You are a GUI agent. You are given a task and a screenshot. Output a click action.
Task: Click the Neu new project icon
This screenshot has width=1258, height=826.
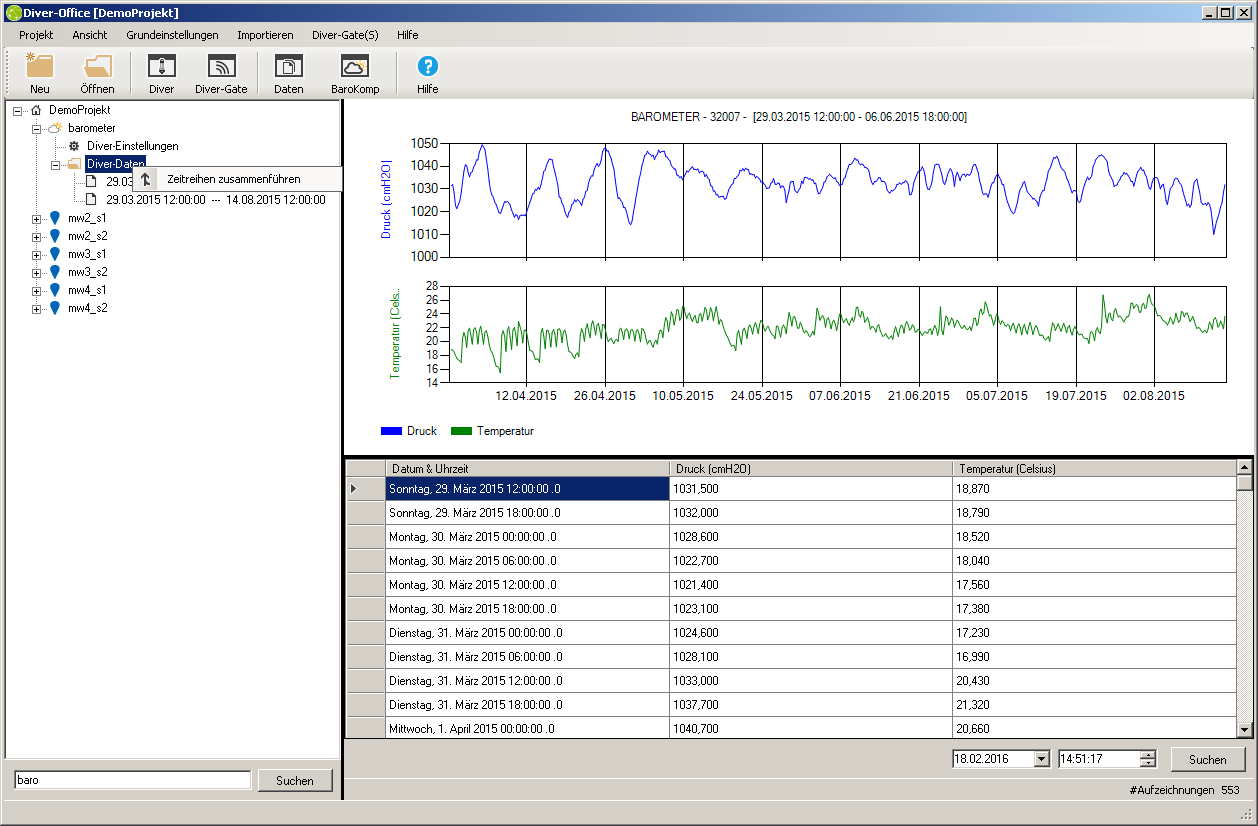click(x=40, y=72)
